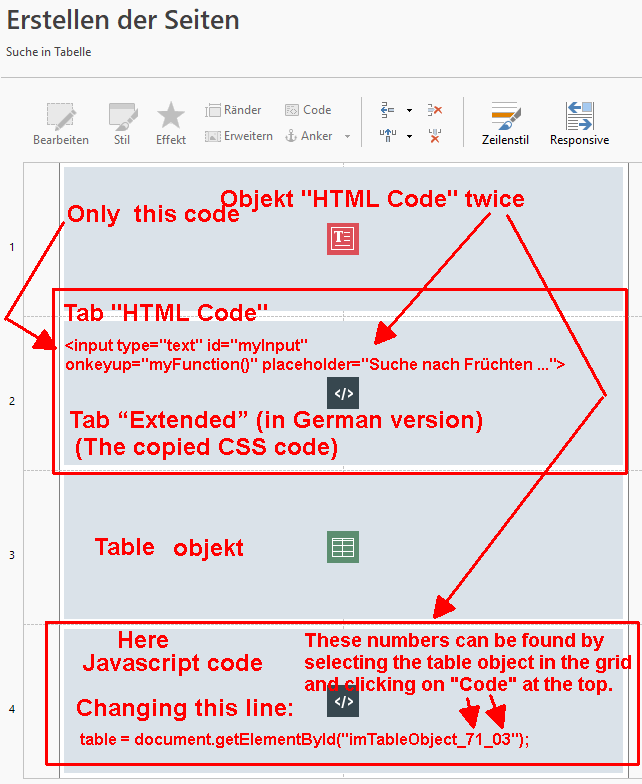Click the delete column icon

(x=435, y=136)
